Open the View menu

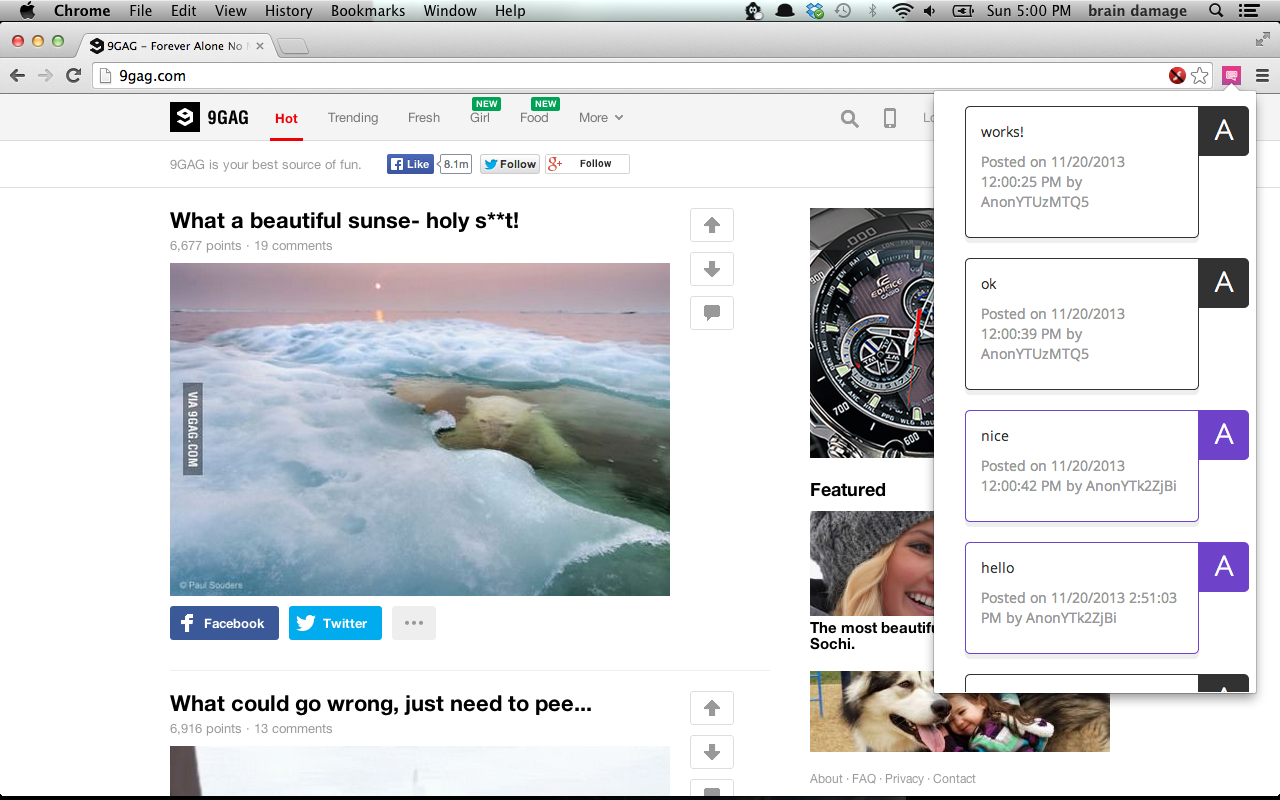click(231, 11)
